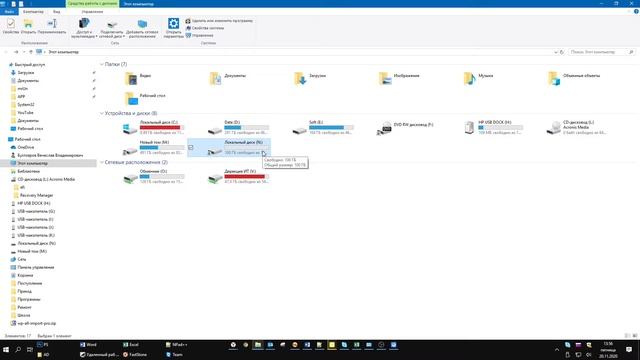Select the Soft (E:) drive icon
This screenshot has width=640, height=360.
click(x=300, y=130)
